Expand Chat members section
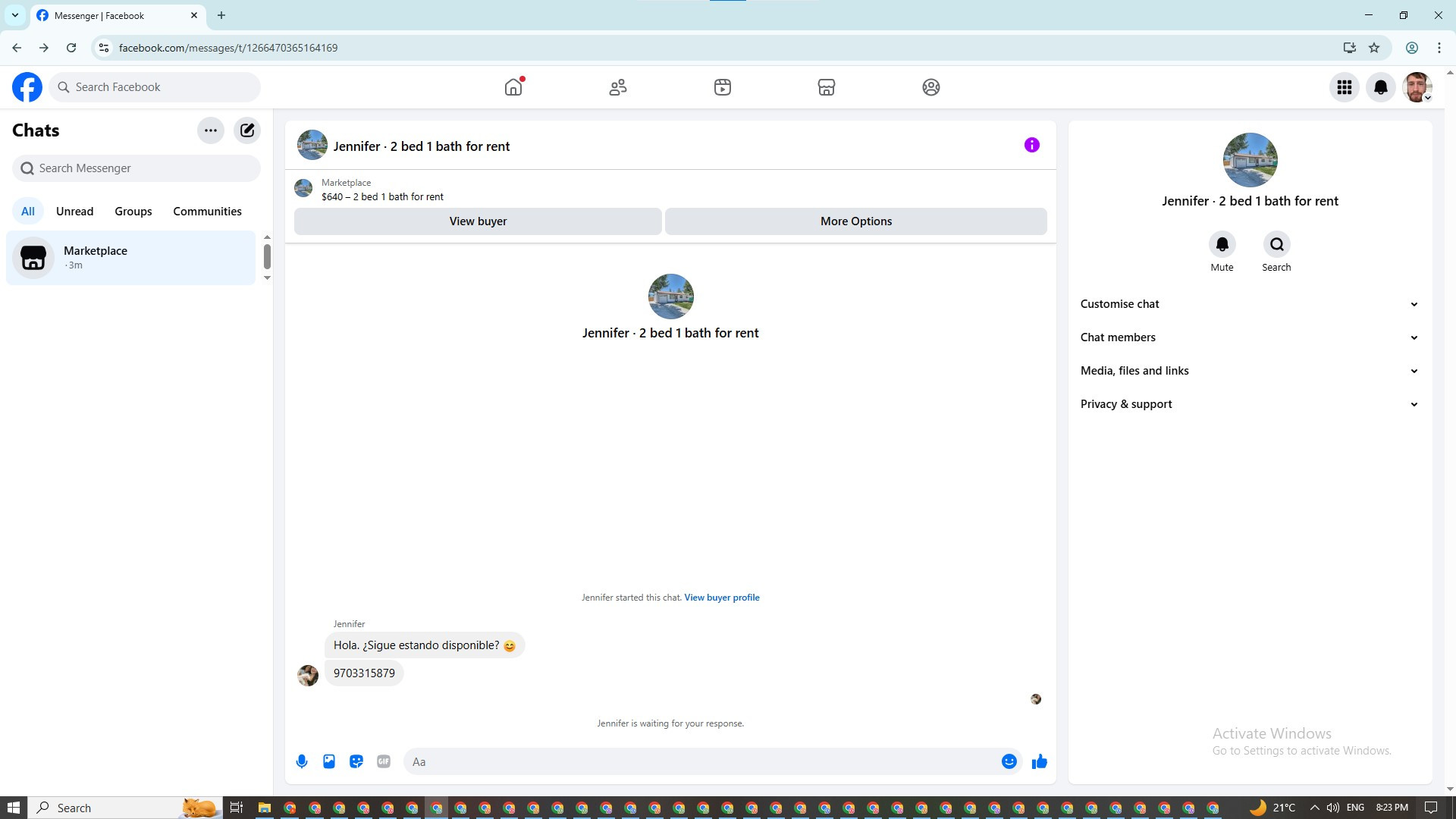The image size is (1456, 819). coord(1250,337)
